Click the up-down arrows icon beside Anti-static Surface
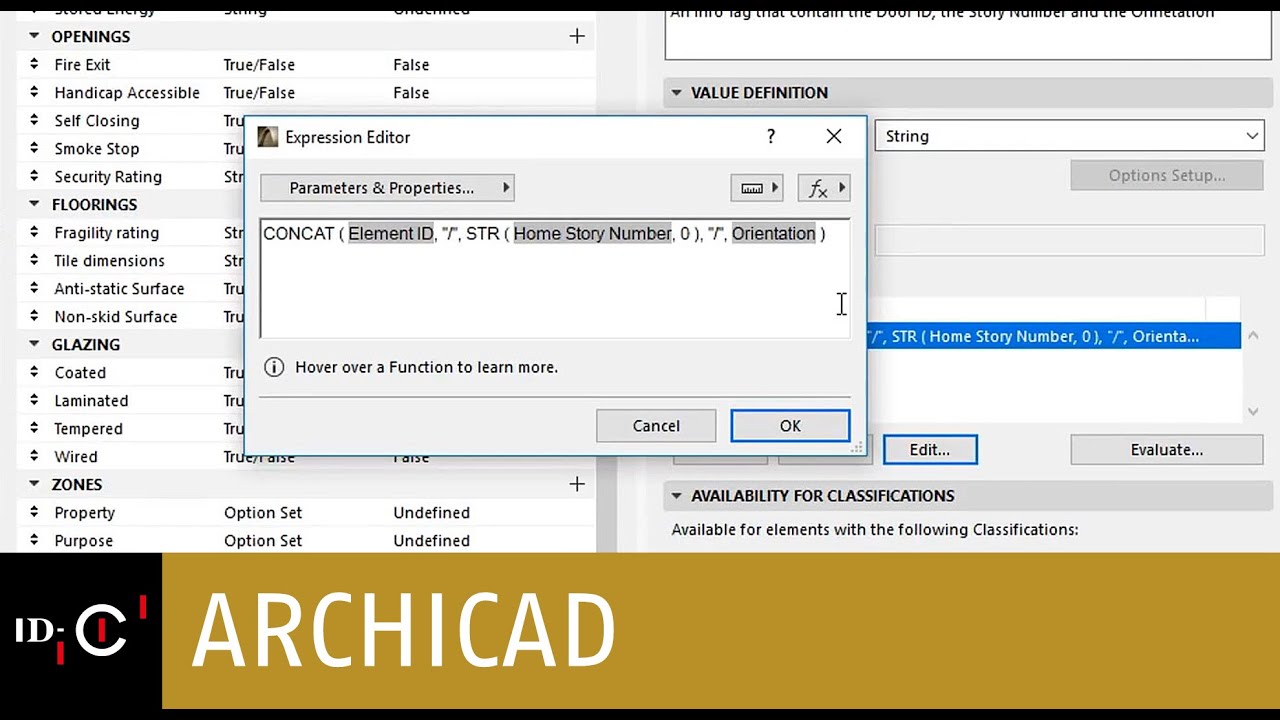Image resolution: width=1280 pixels, height=720 pixels. pos(33,288)
